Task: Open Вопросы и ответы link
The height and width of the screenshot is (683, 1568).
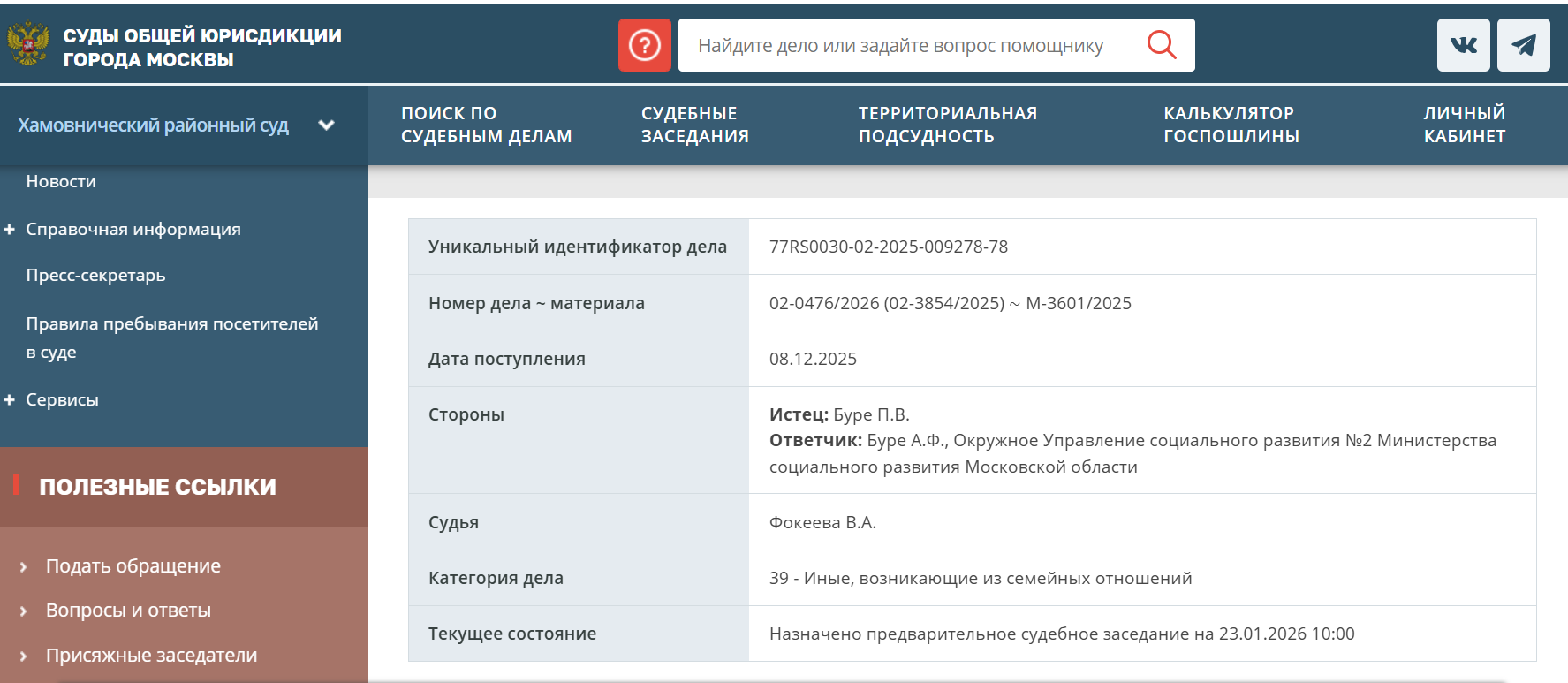Action: (128, 610)
